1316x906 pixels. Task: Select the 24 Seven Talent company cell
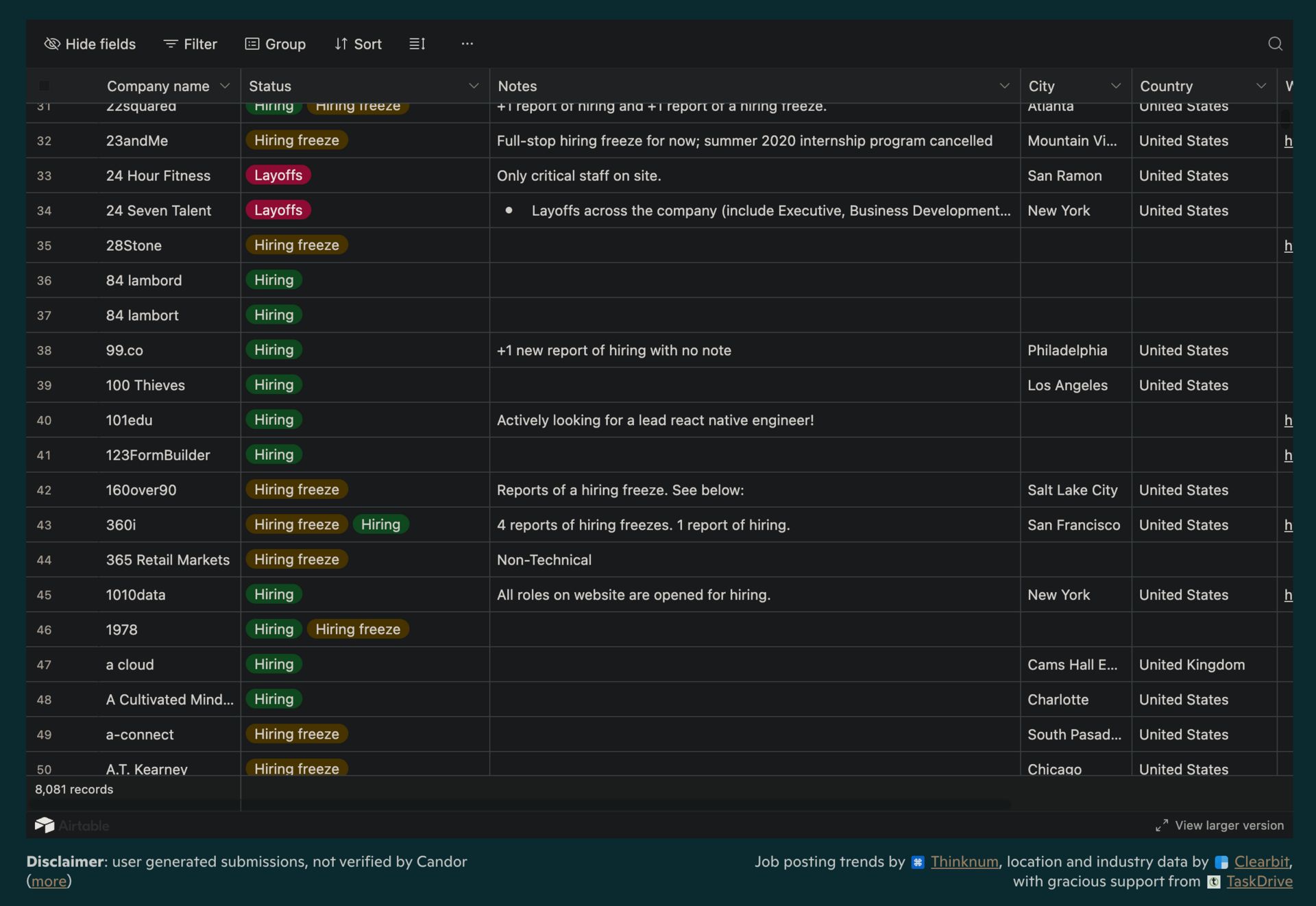coord(169,210)
